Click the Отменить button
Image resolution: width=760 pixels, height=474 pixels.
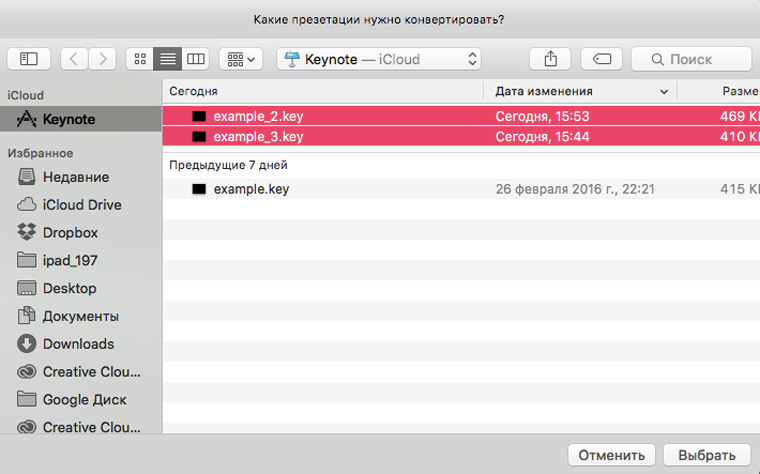point(611,455)
